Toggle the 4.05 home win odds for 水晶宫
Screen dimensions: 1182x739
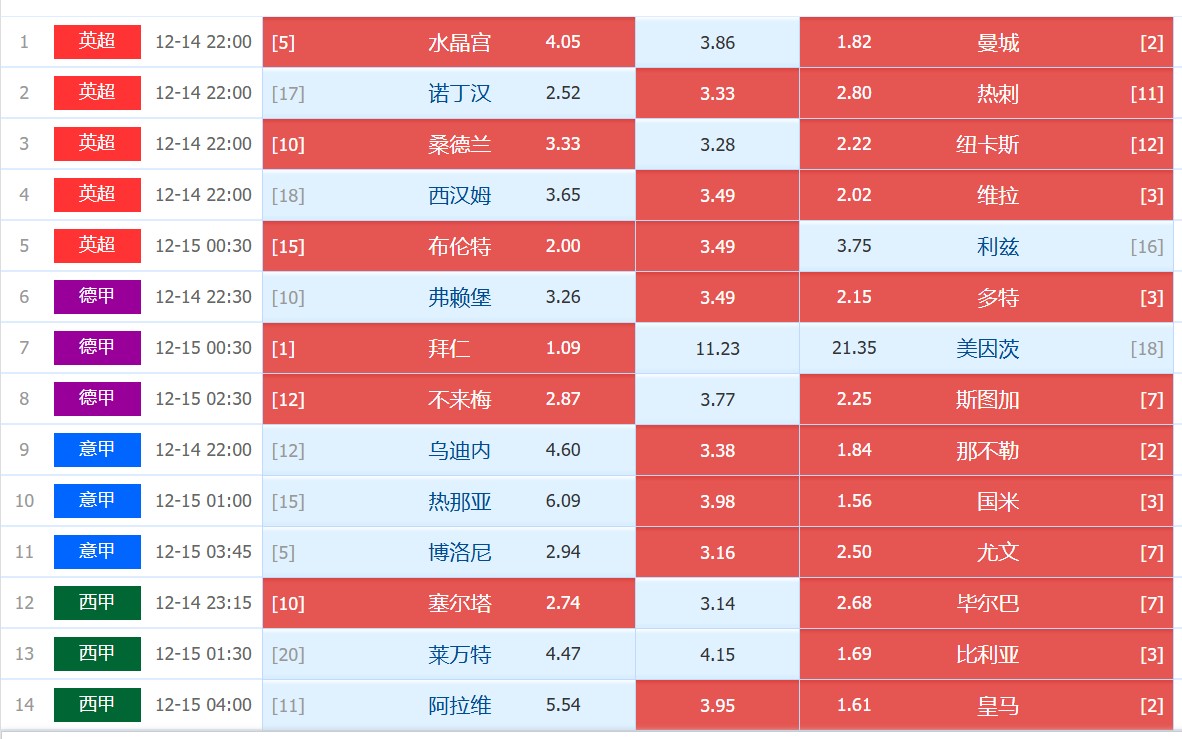pos(563,42)
